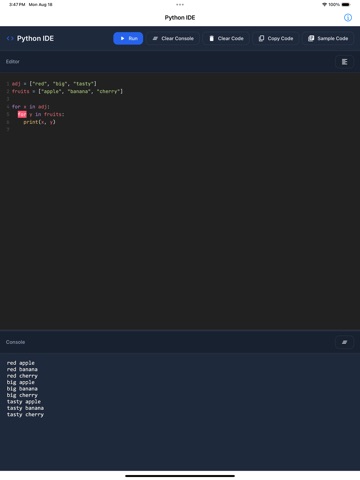Click the adj list definition line
The image size is (360, 480).
(x=54, y=84)
